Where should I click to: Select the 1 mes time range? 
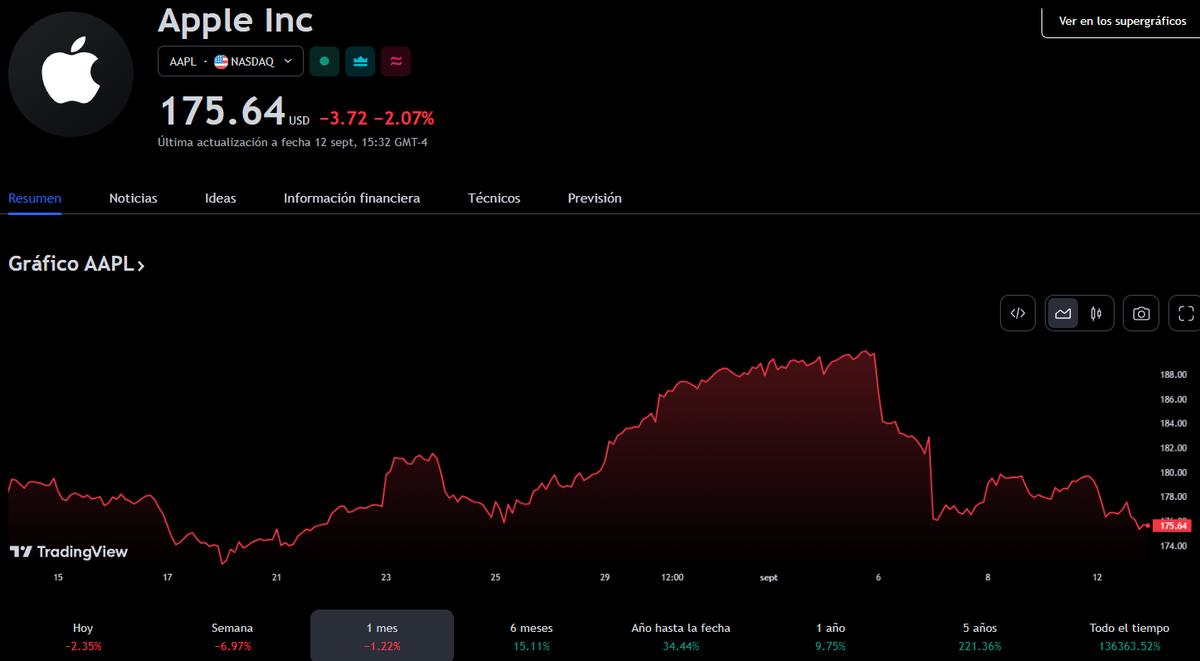pyautogui.click(x=382, y=636)
